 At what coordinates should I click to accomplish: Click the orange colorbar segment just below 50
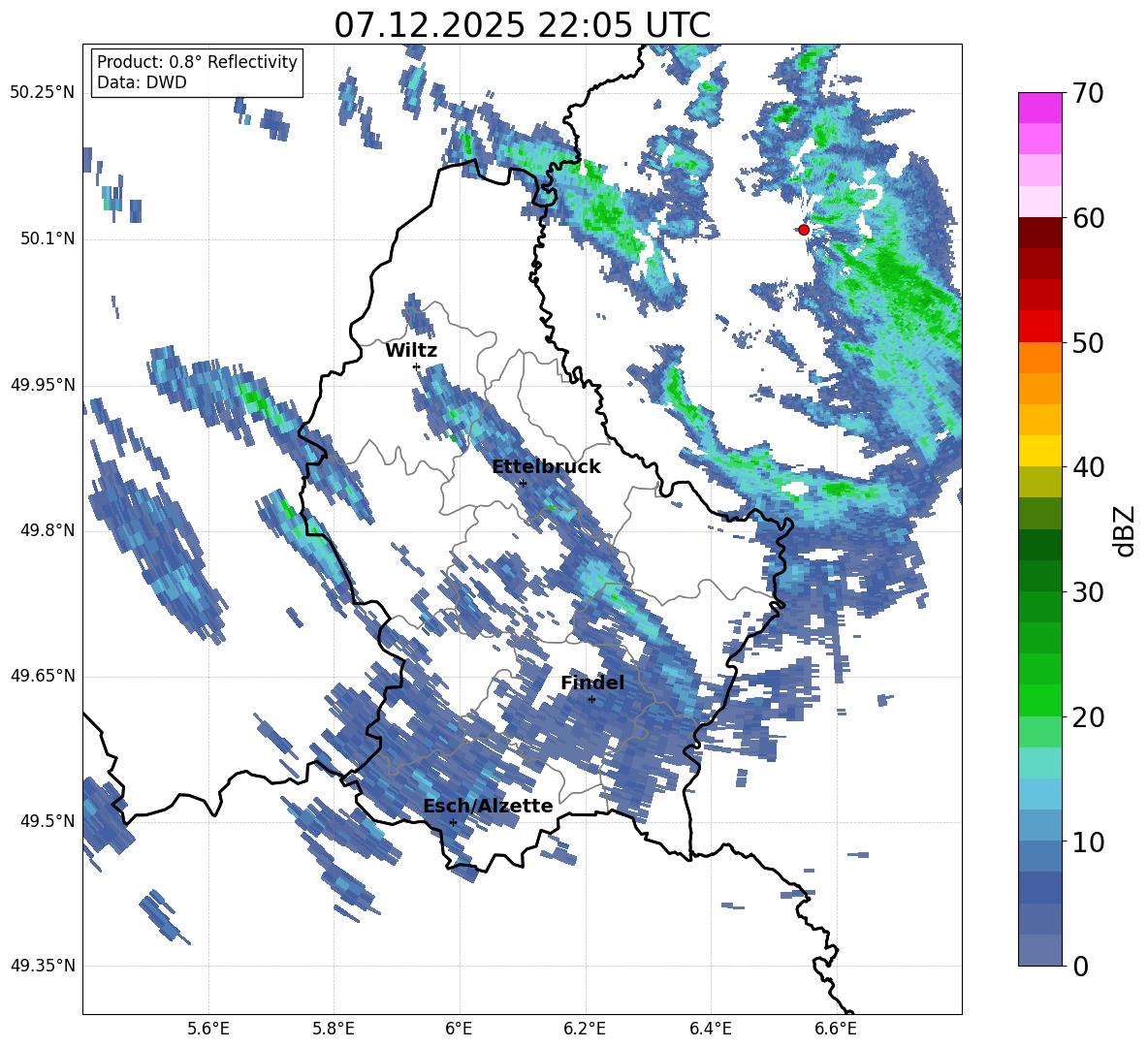point(1039,358)
